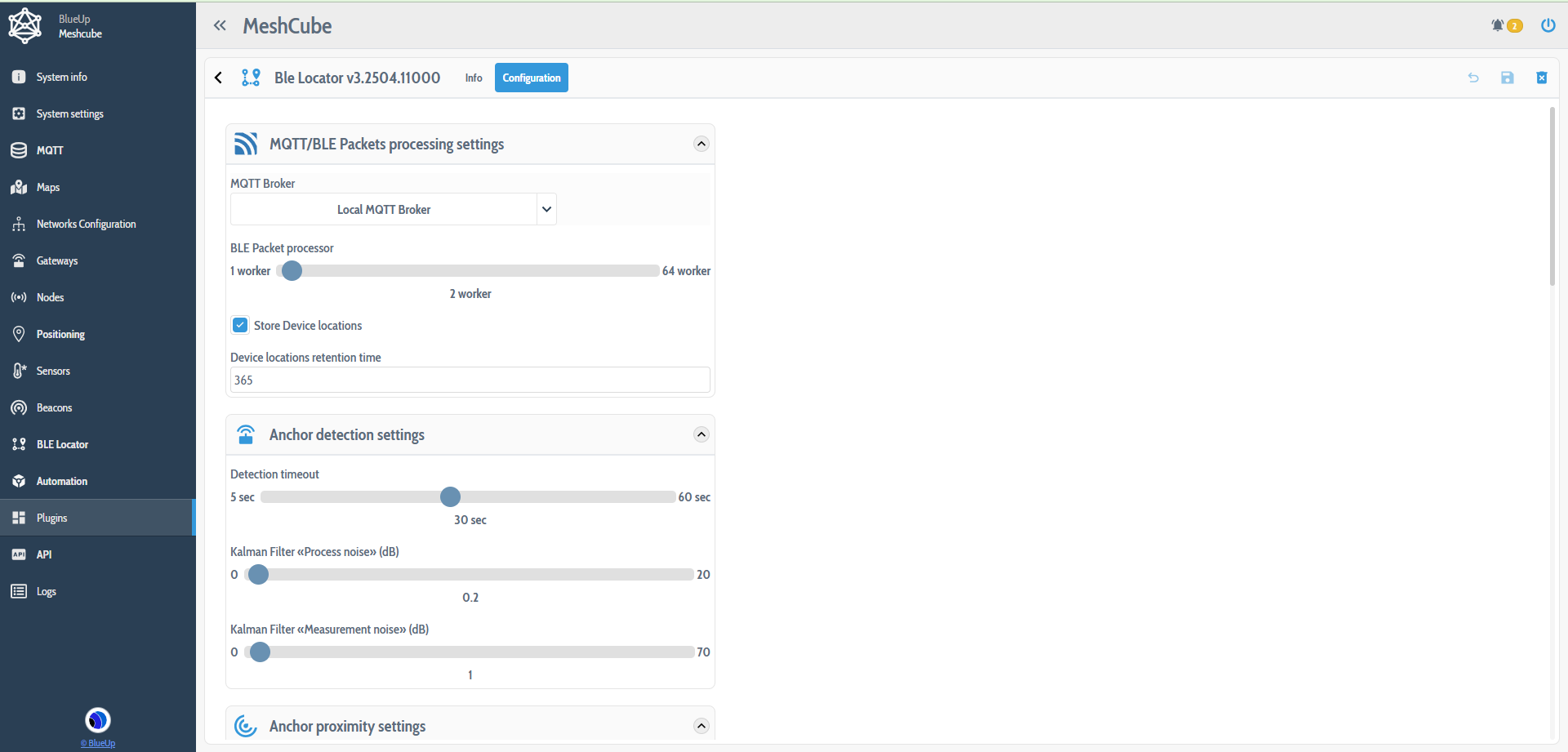This screenshot has width=1568, height=752.
Task: Click the save configuration icon
Action: (1508, 78)
